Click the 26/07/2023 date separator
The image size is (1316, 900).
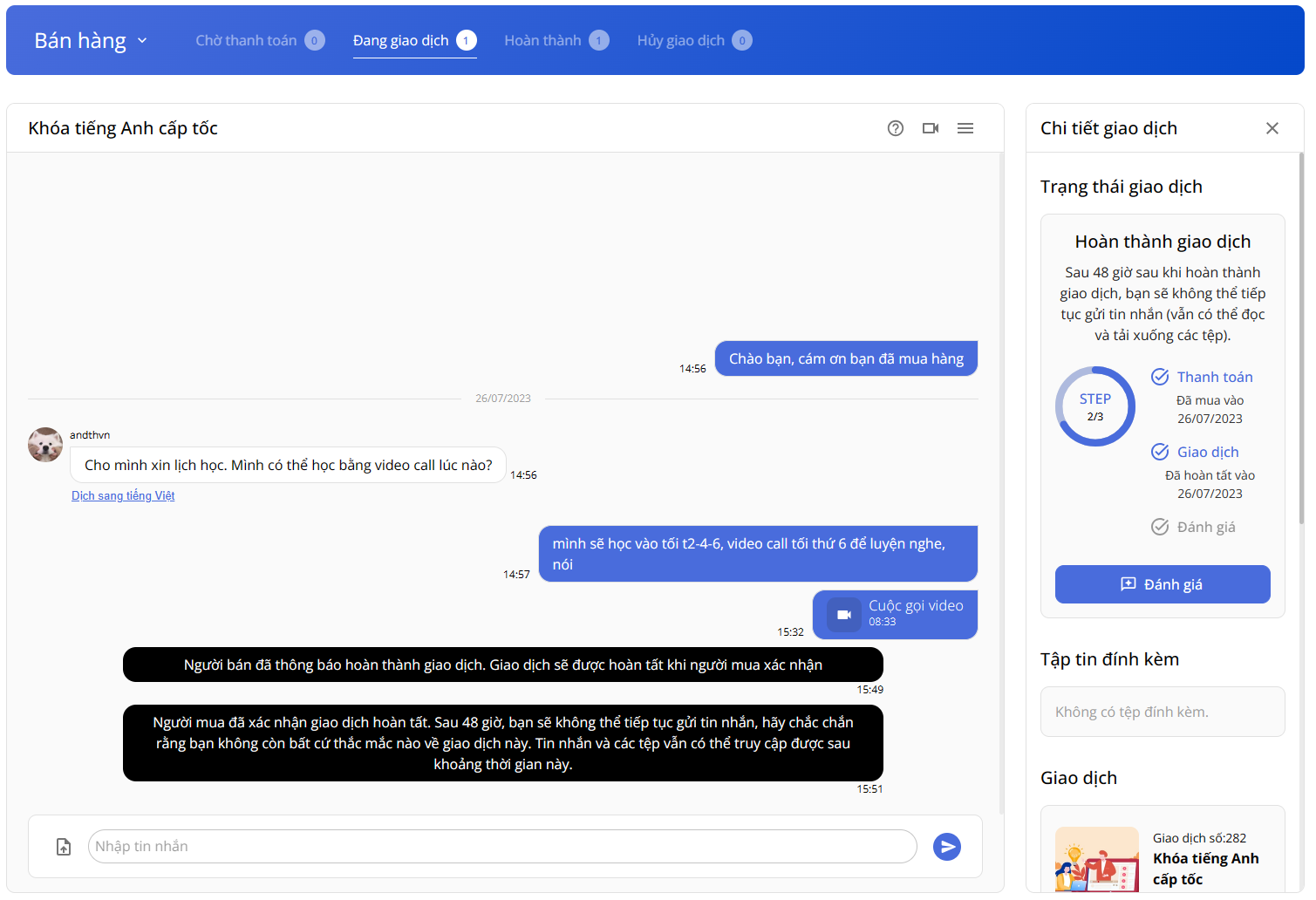[503, 399]
